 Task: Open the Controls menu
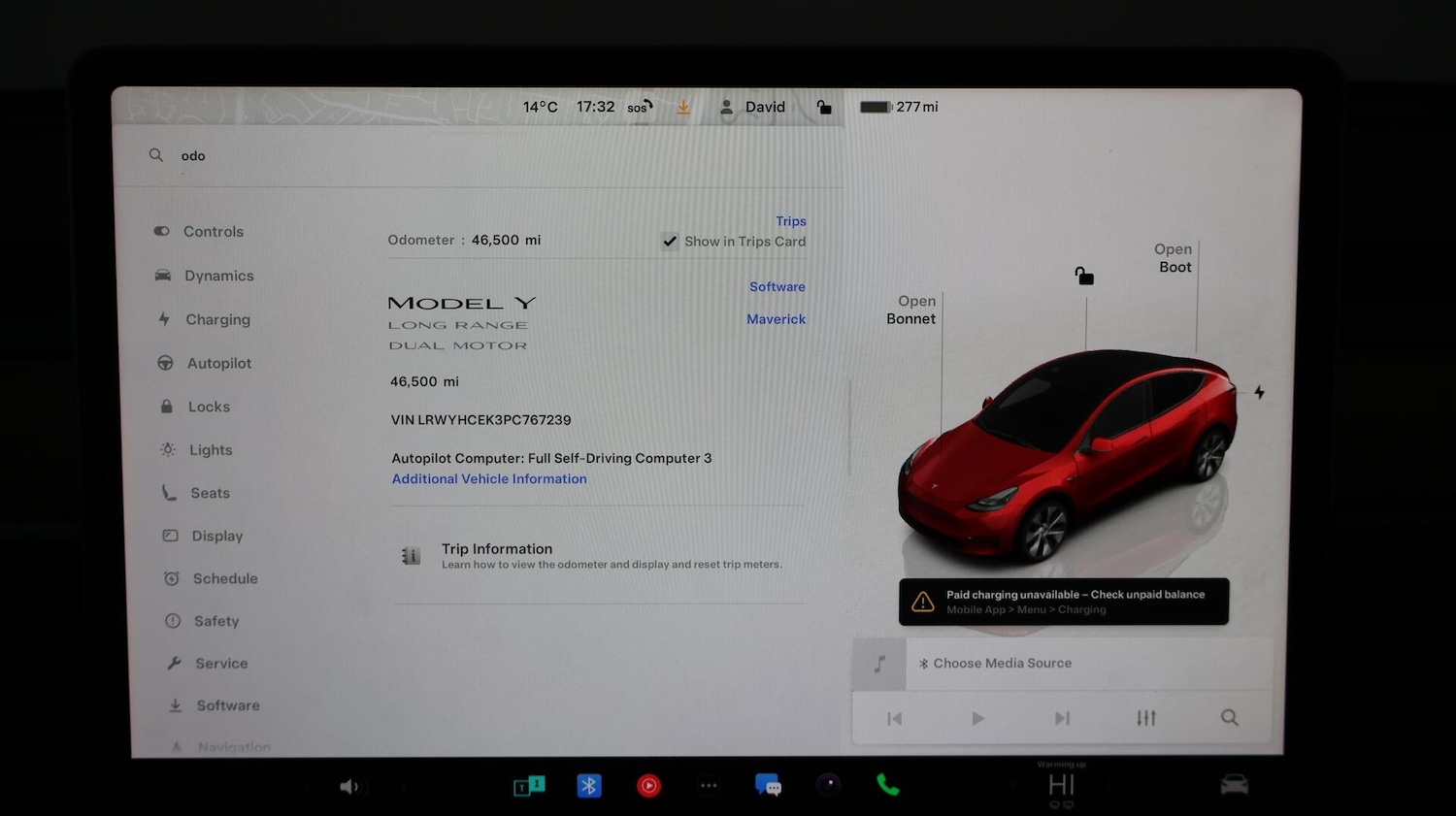click(x=199, y=232)
